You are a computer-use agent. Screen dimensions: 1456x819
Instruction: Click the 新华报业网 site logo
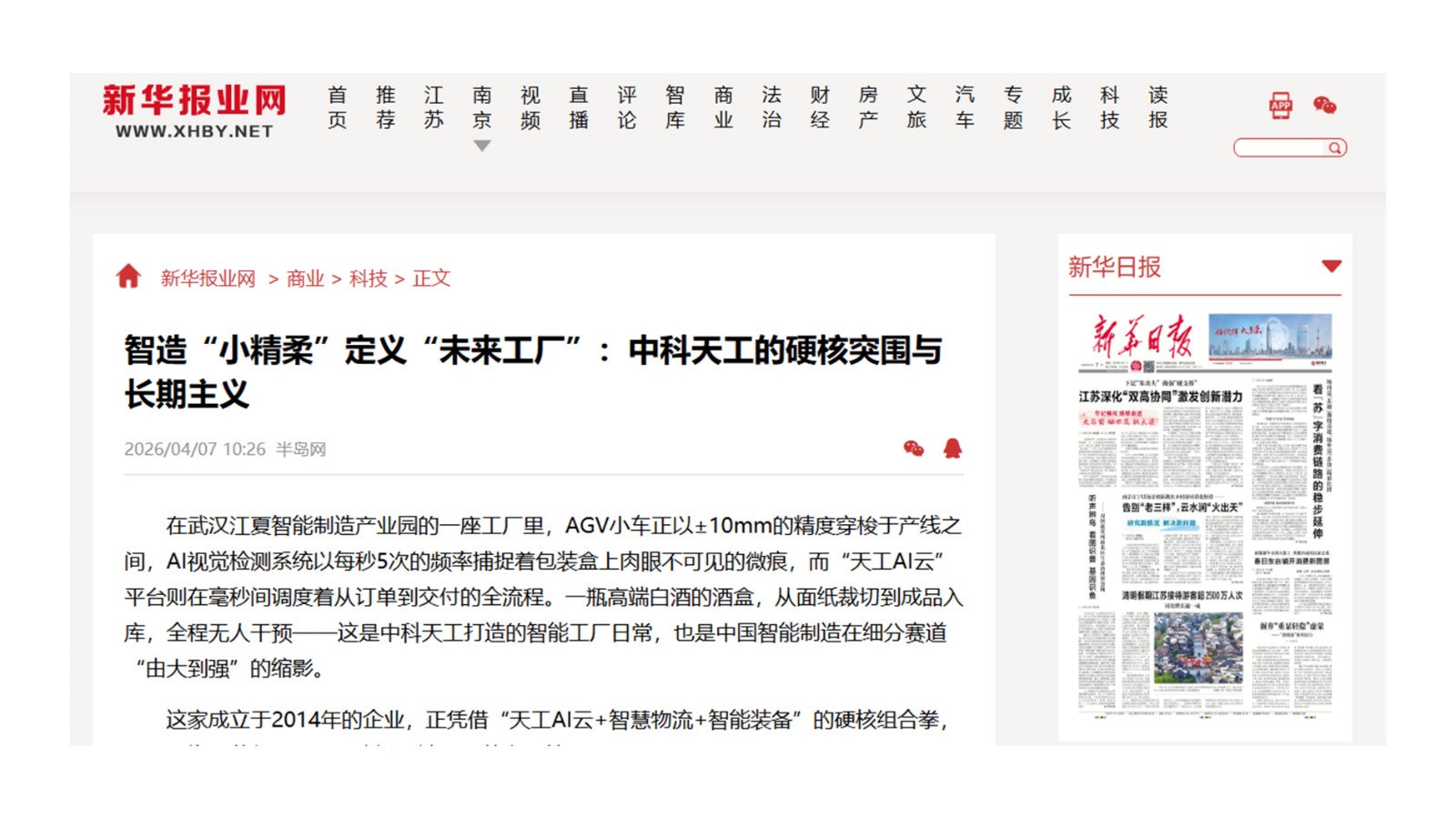point(194,111)
